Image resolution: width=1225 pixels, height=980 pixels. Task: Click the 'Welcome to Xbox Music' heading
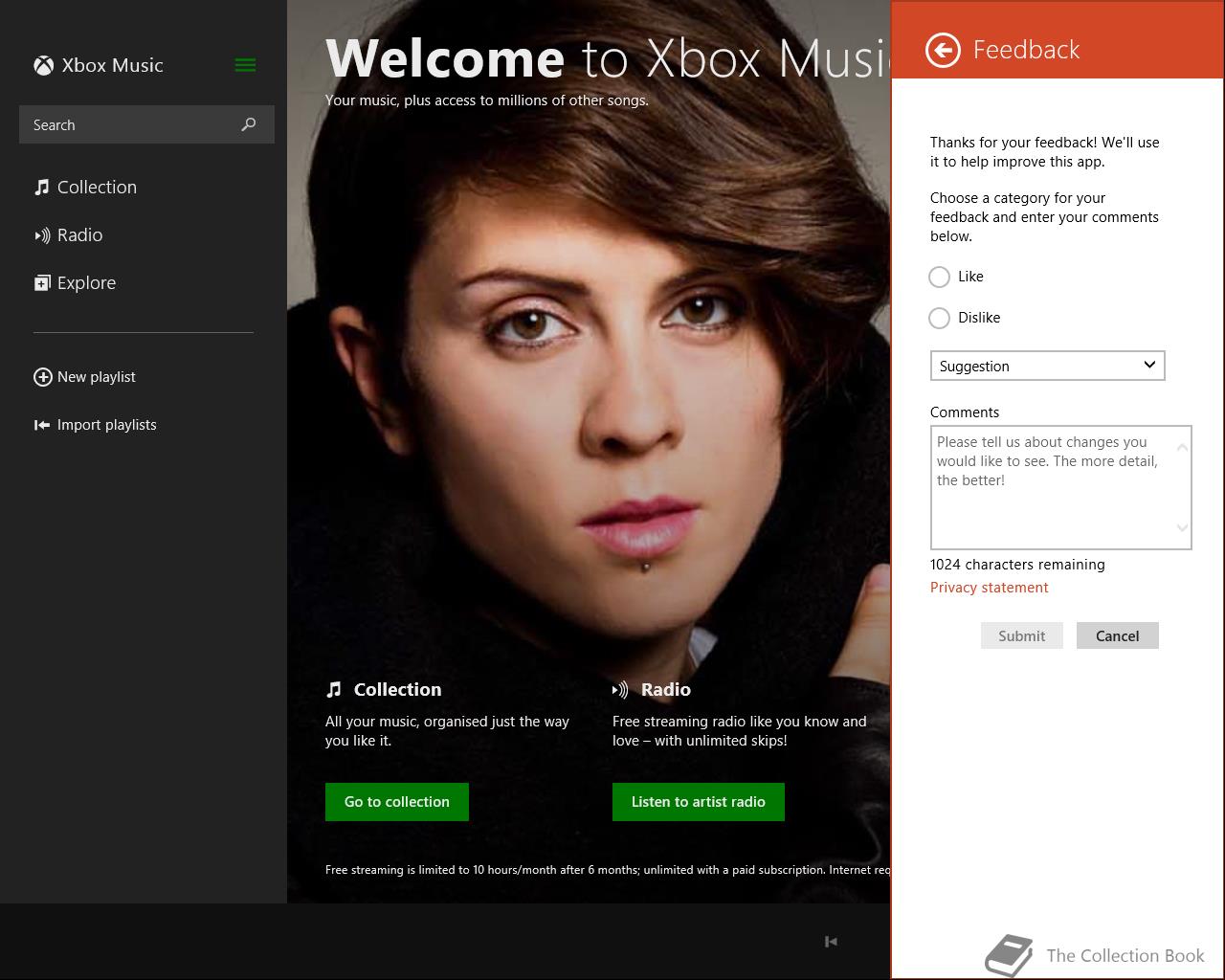point(608,57)
